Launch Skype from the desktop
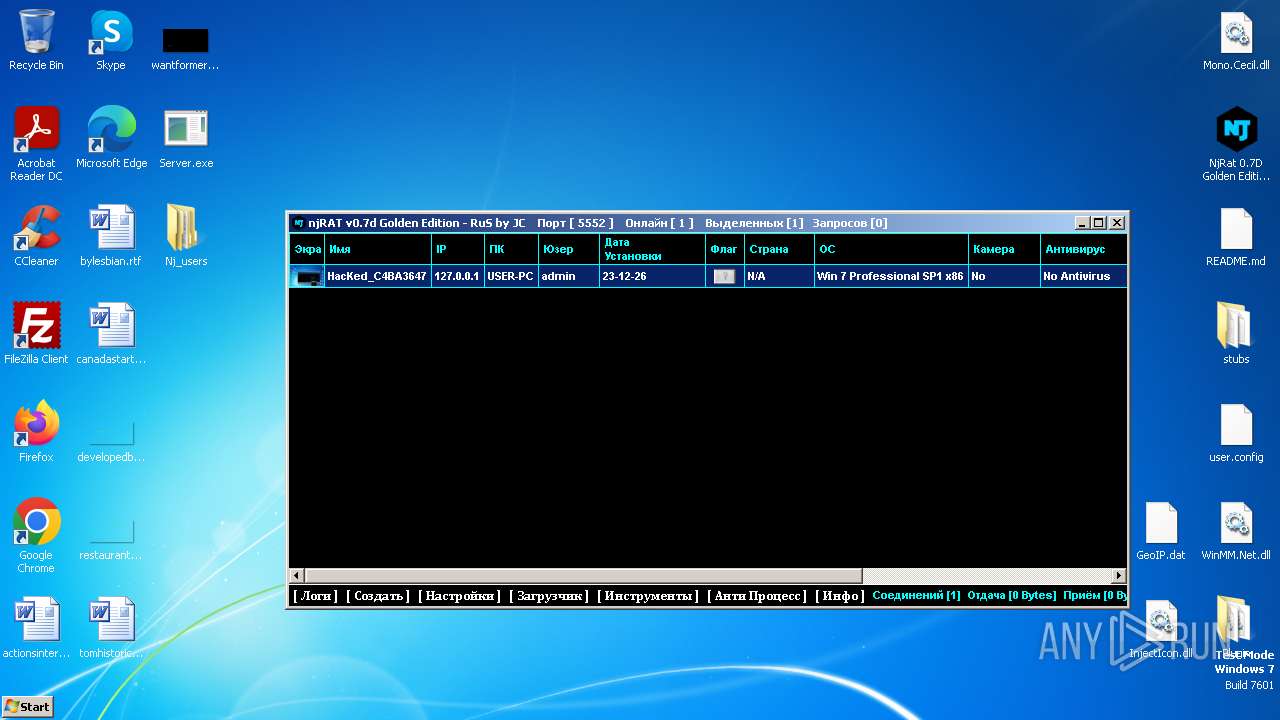The height and width of the screenshot is (720, 1280). point(110,40)
